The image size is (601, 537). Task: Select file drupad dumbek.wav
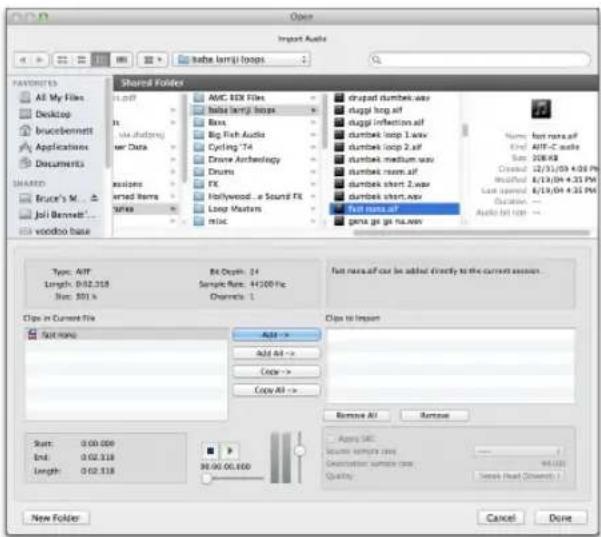[395, 98]
